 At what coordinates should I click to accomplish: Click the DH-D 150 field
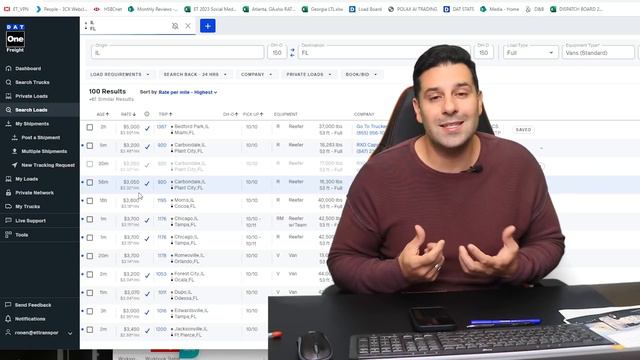click(x=483, y=52)
